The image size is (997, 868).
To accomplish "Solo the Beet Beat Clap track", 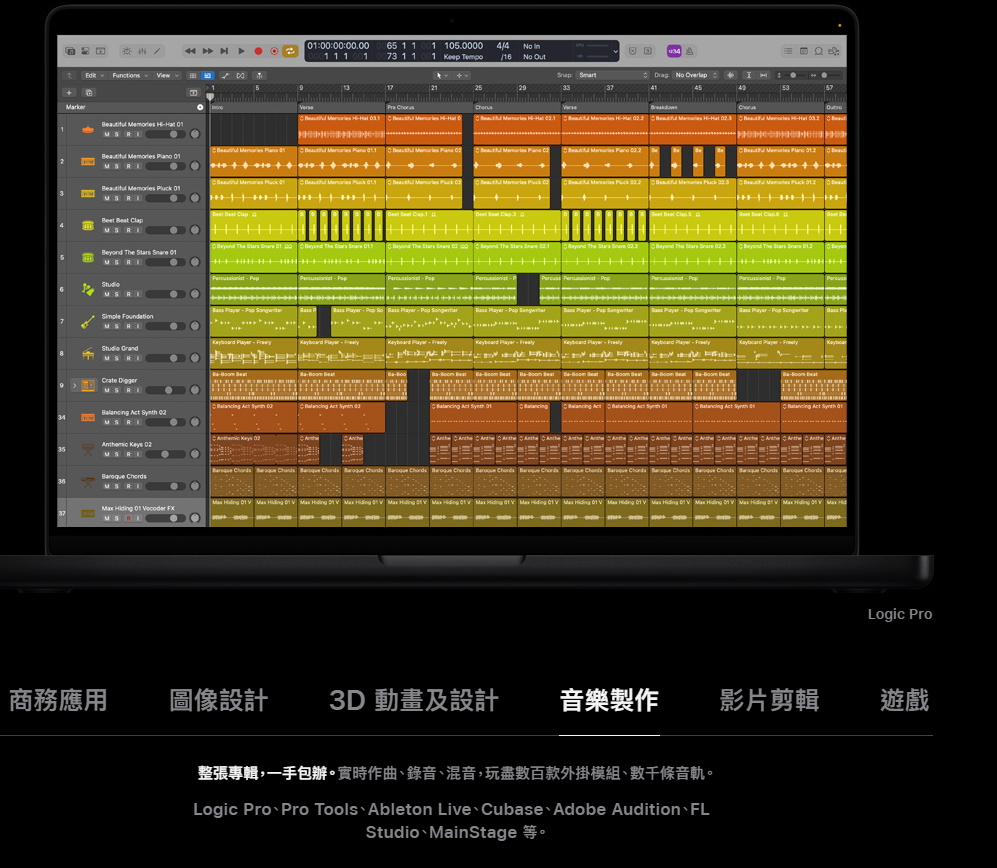I will [117, 230].
